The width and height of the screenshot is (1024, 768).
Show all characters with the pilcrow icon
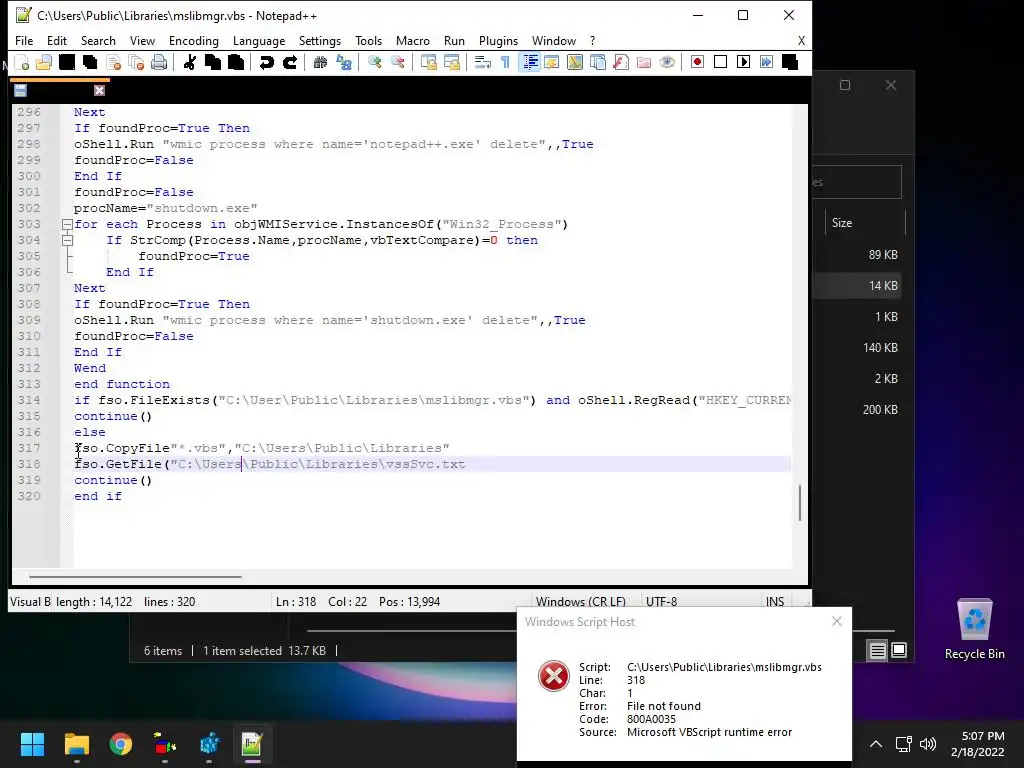click(x=505, y=62)
